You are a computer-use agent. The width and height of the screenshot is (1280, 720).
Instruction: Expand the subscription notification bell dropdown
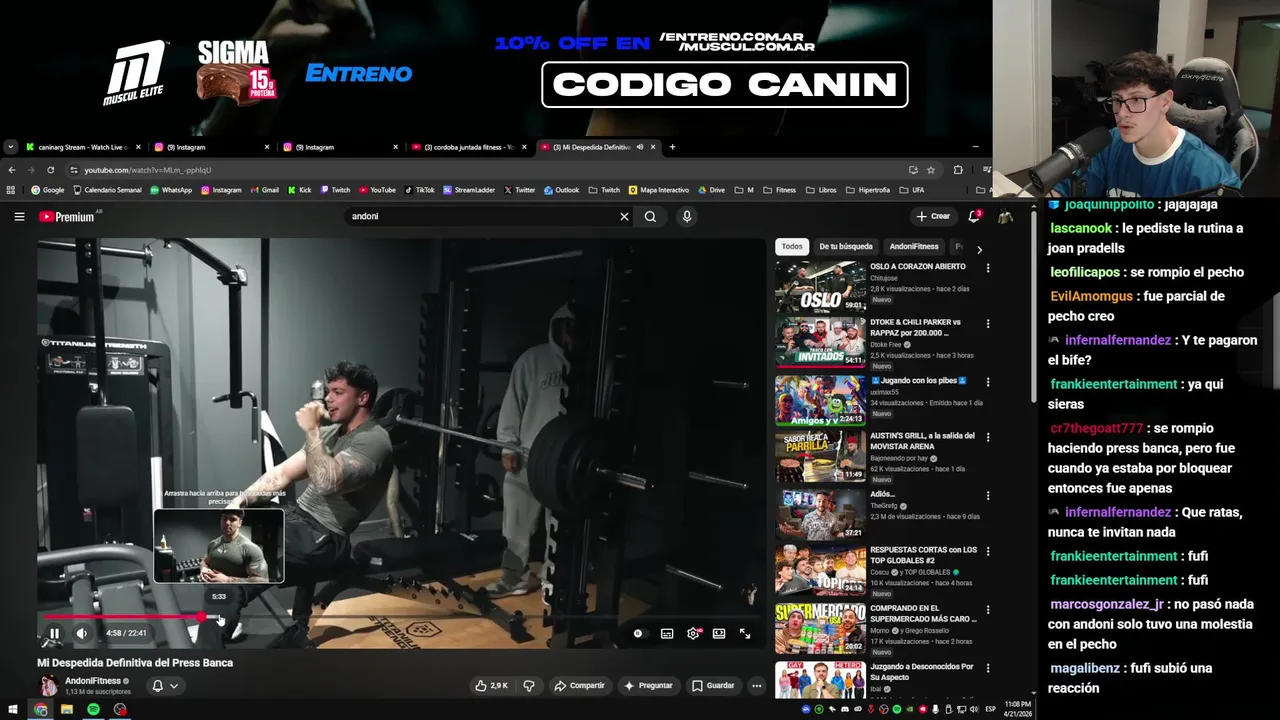(x=165, y=685)
